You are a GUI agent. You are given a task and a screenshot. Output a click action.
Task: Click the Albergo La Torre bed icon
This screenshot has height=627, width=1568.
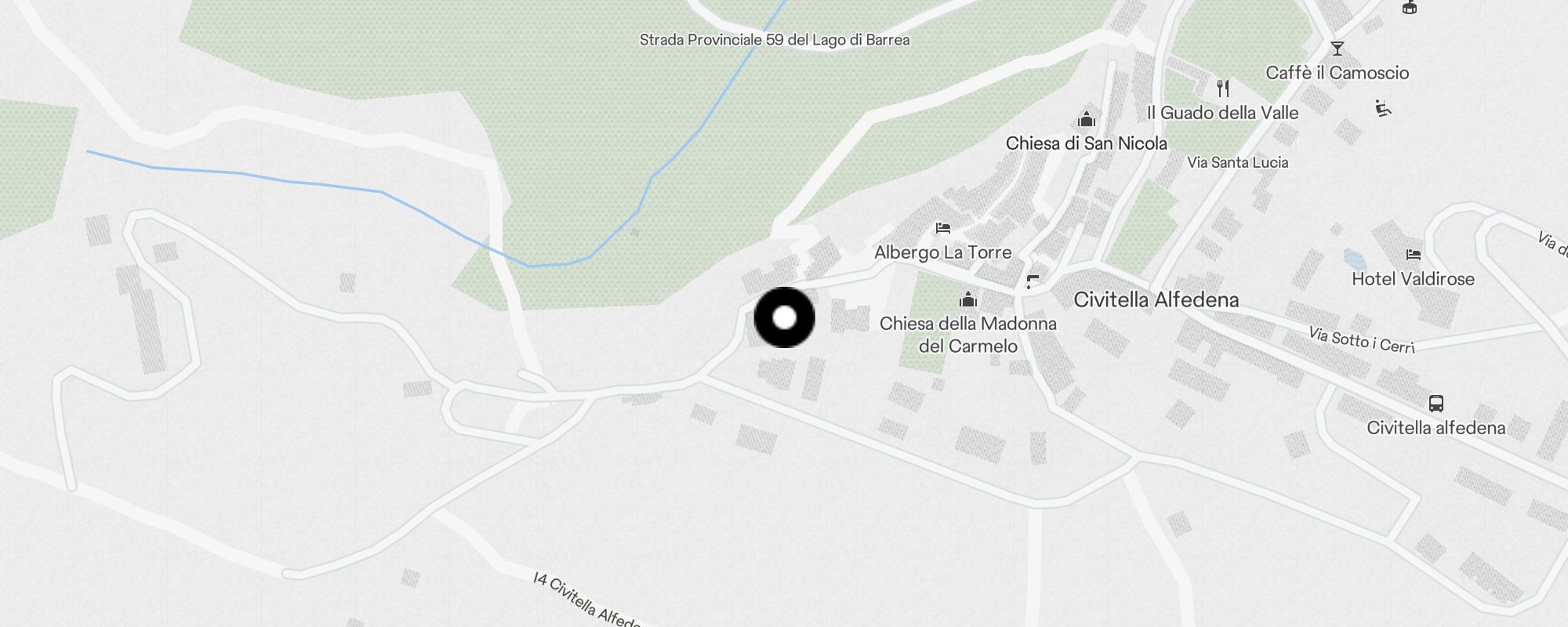[x=943, y=228]
